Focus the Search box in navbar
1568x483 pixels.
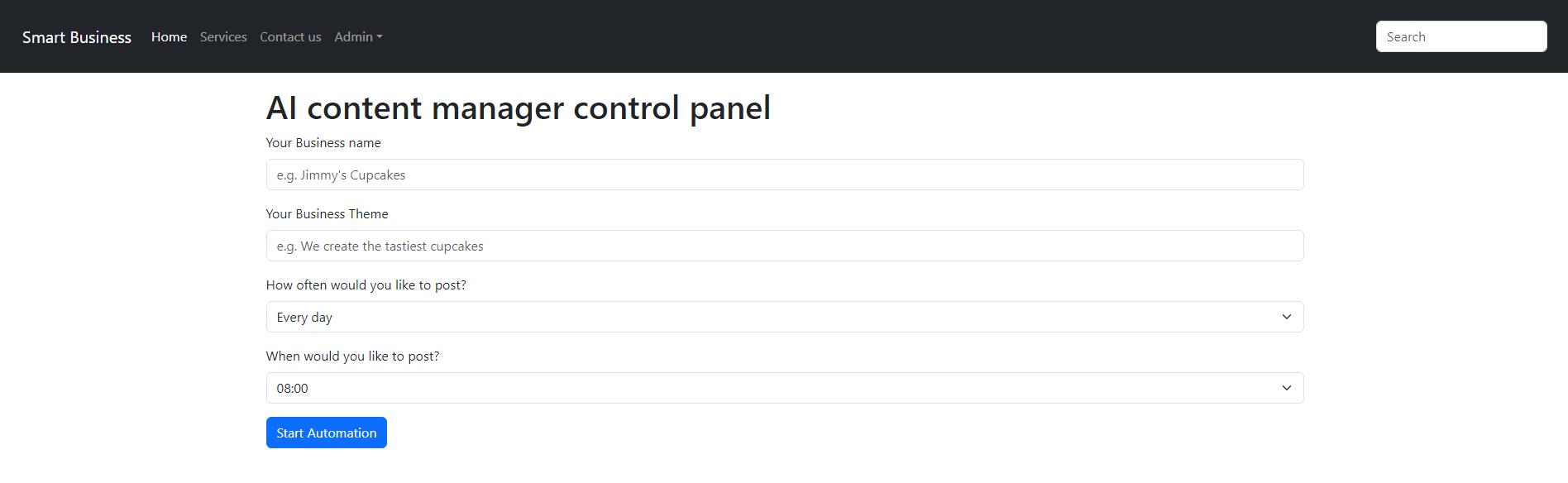click(x=1460, y=36)
